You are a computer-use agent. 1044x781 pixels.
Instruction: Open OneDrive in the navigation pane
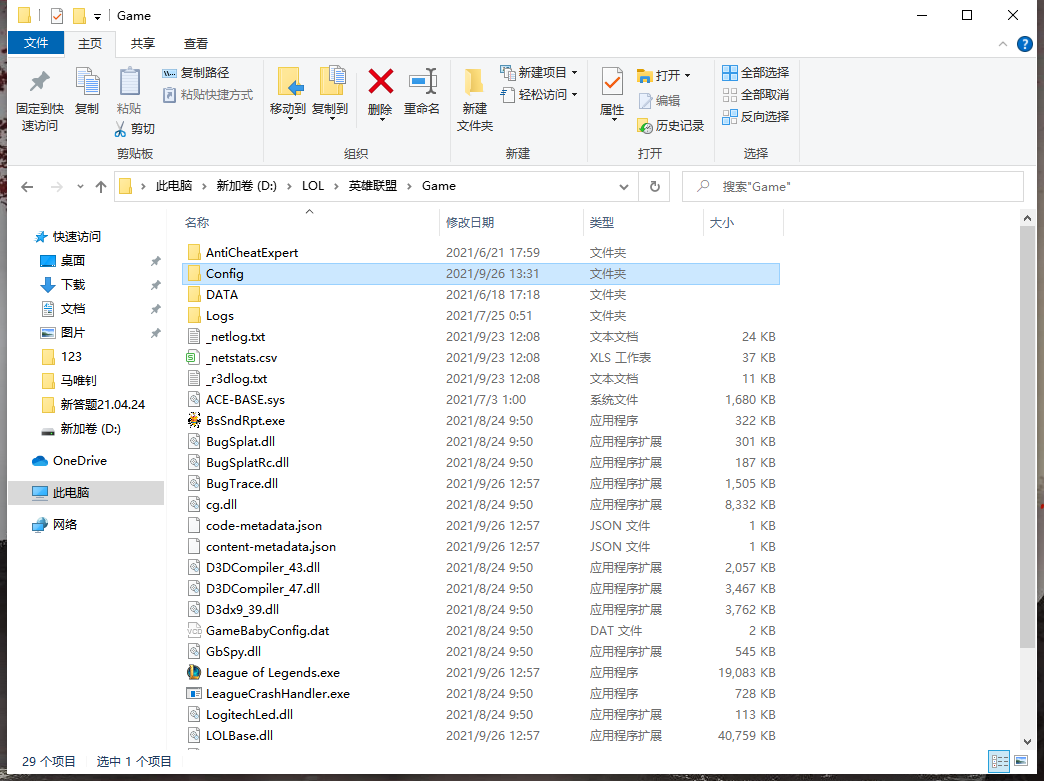pos(79,461)
